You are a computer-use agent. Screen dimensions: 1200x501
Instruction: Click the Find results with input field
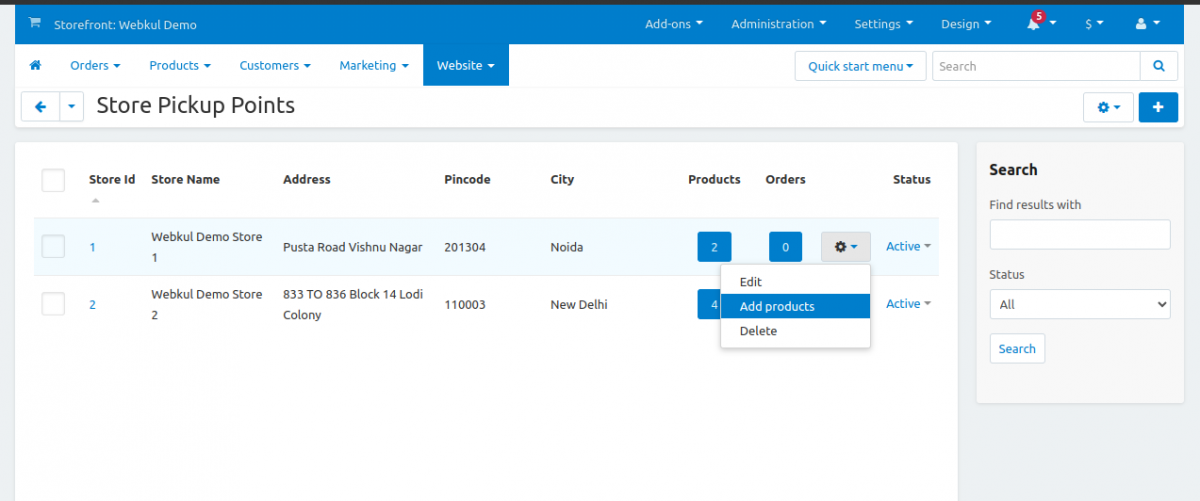pyautogui.click(x=1079, y=235)
